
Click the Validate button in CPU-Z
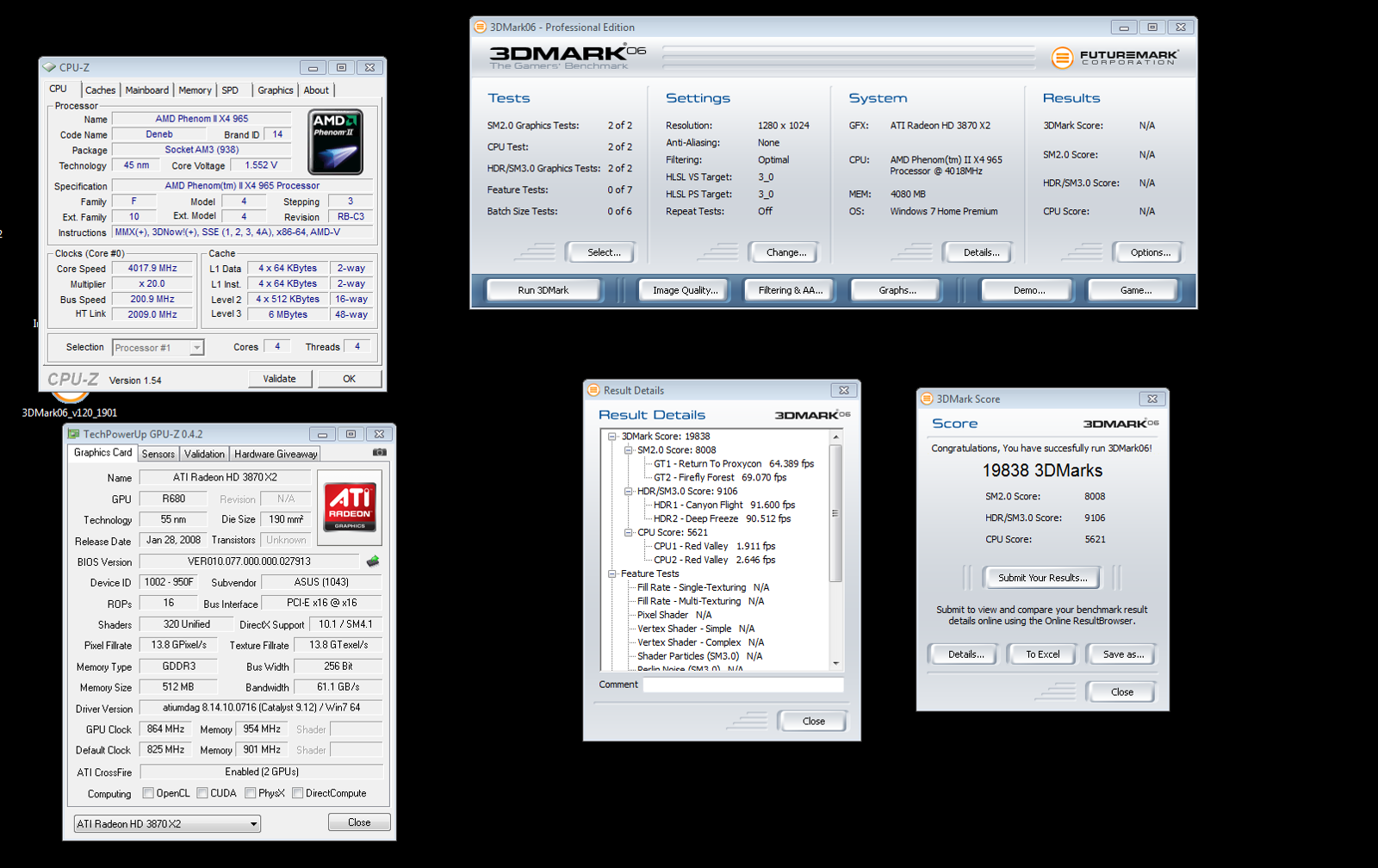point(279,379)
